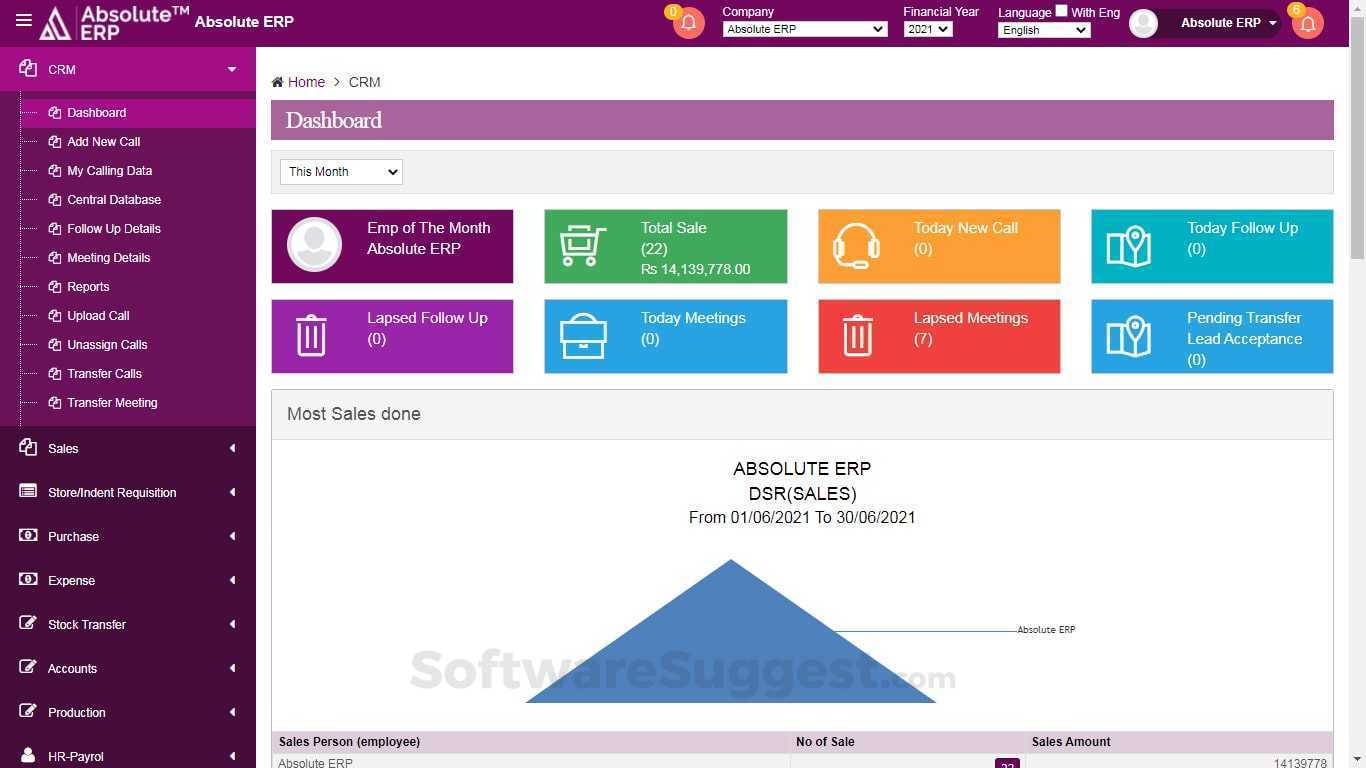This screenshot has width=1366, height=768.
Task: Open the This Month period dropdown
Action: [341, 172]
